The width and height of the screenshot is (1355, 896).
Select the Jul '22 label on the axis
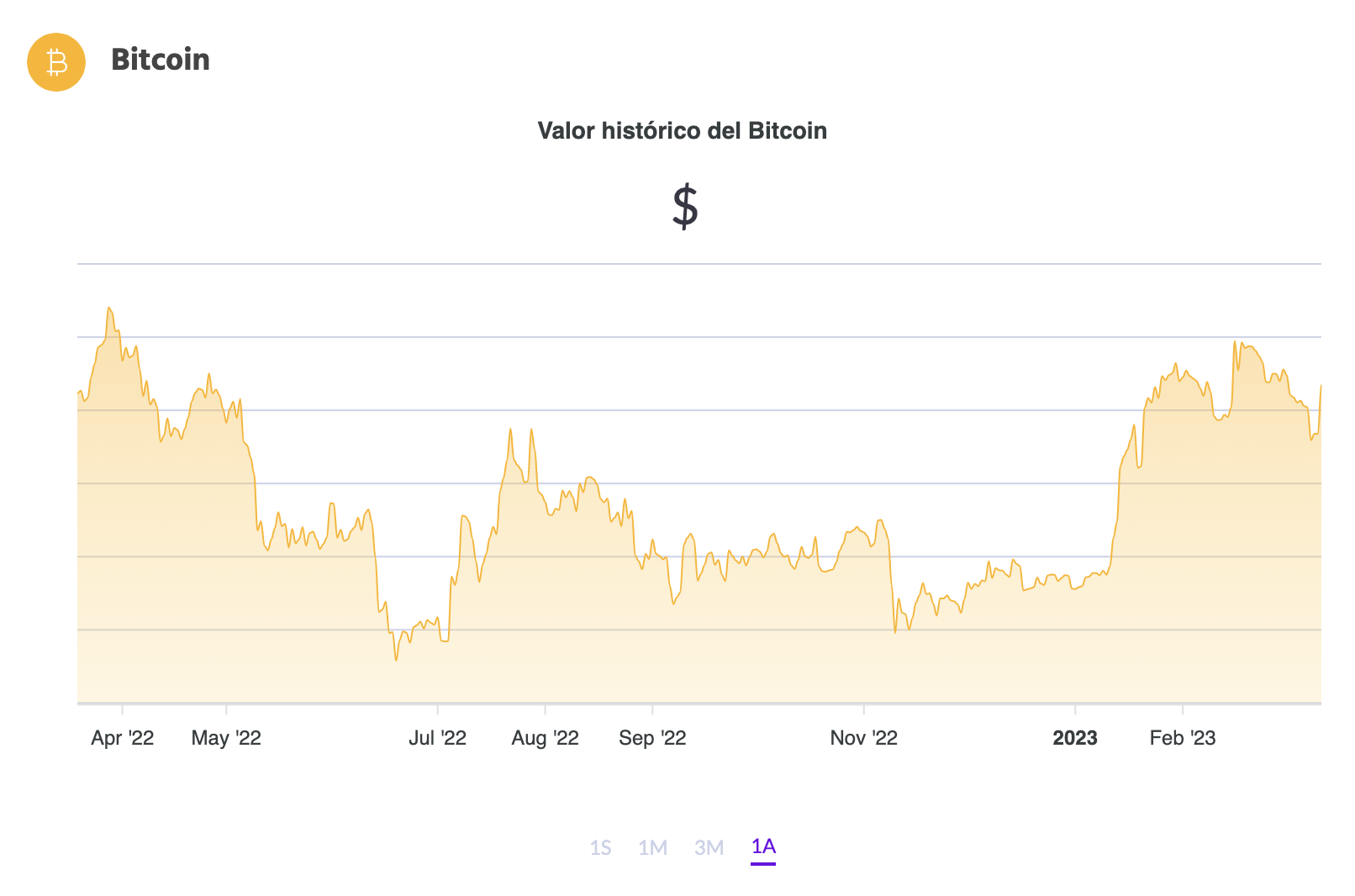point(440,738)
